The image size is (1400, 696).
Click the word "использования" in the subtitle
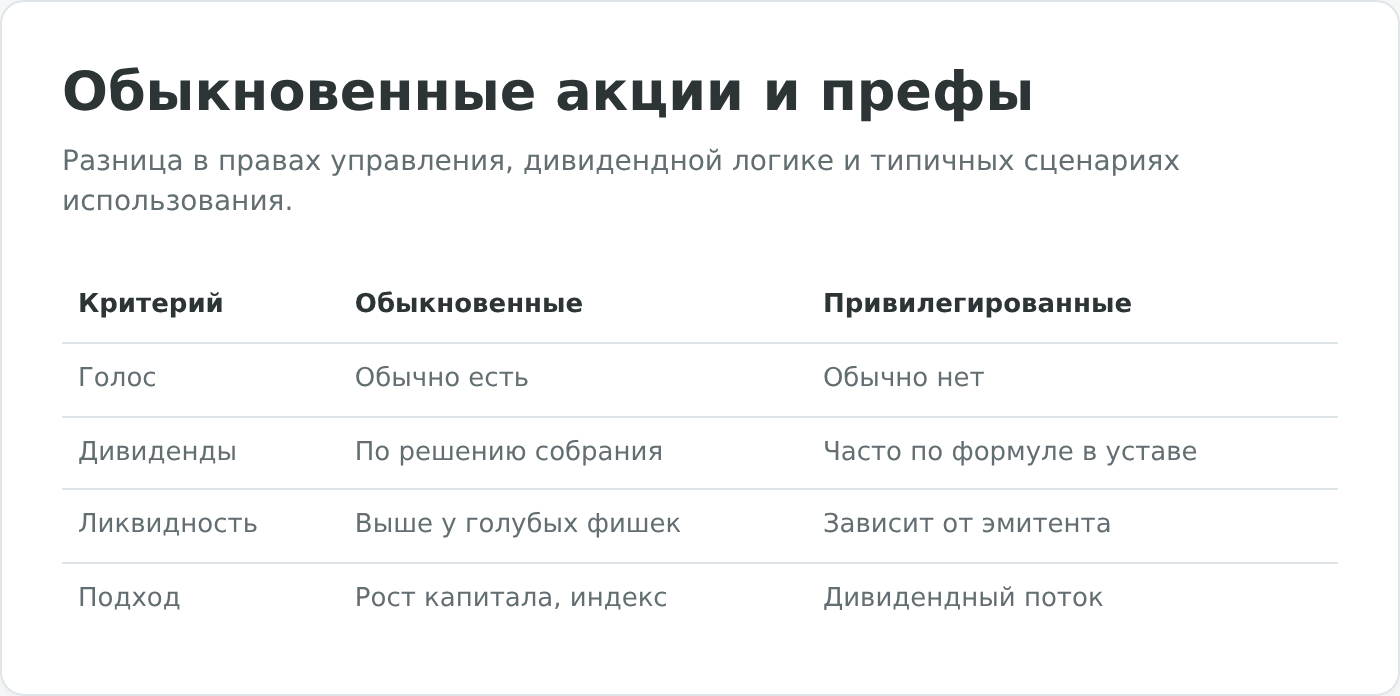coord(173,201)
